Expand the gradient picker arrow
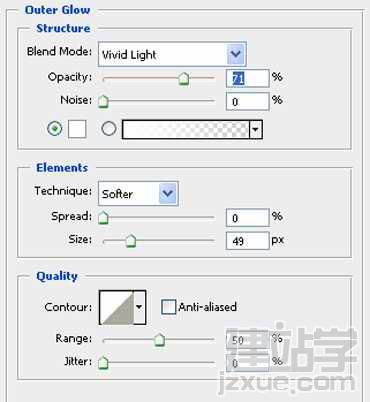Viewport: 370px width, 402px height. coord(256,129)
